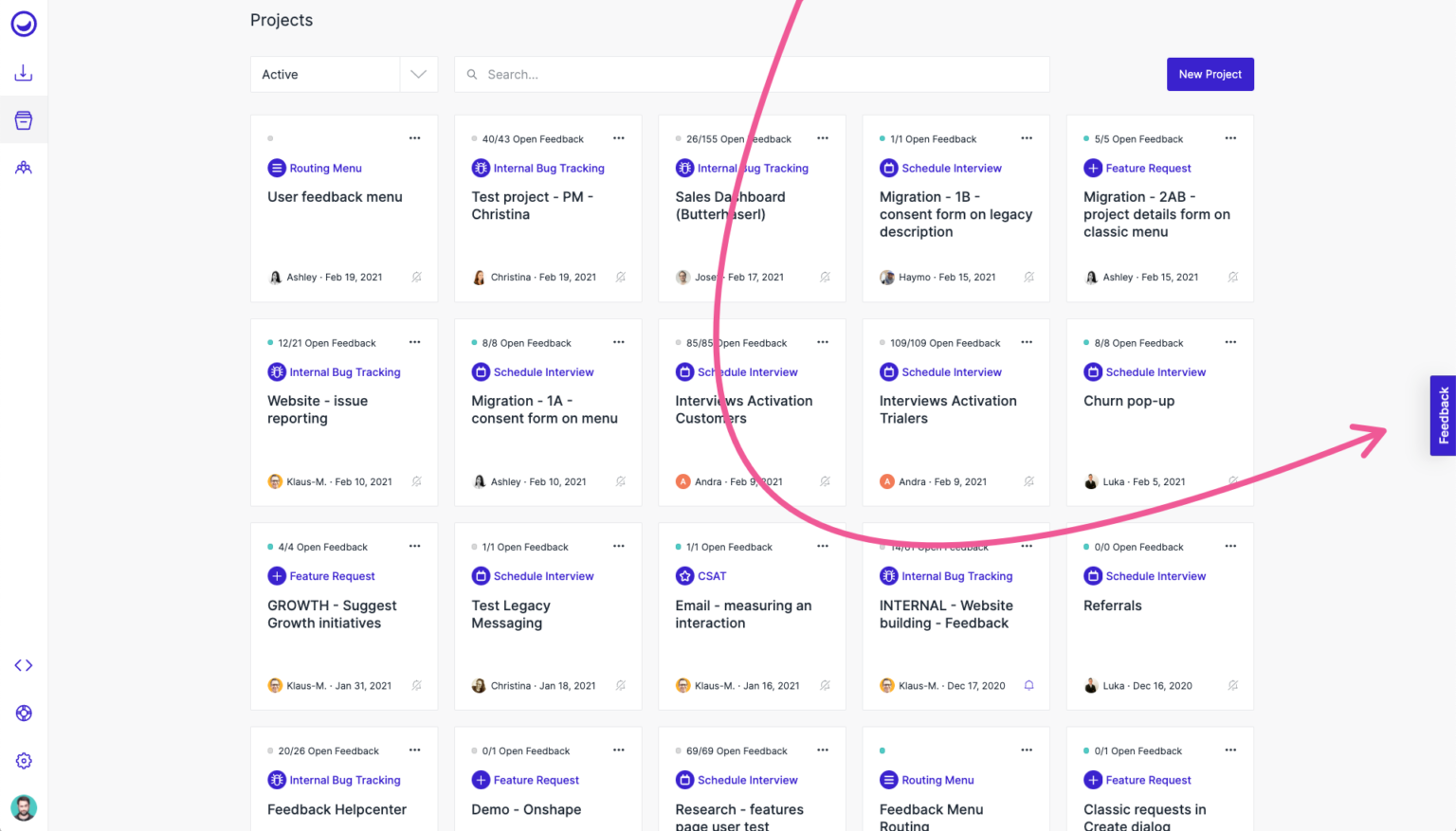Open the Schedule Interview link on Test Legacy Messaging
Viewport: 1456px width, 831px height.
[x=544, y=576]
